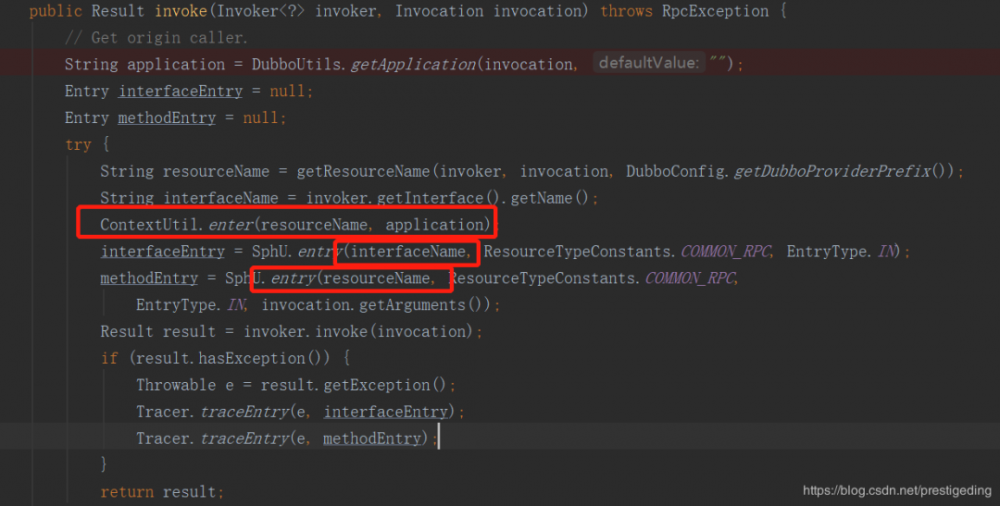Click the "hasException" method call
This screenshot has width=1000, height=506.
(x=252, y=359)
